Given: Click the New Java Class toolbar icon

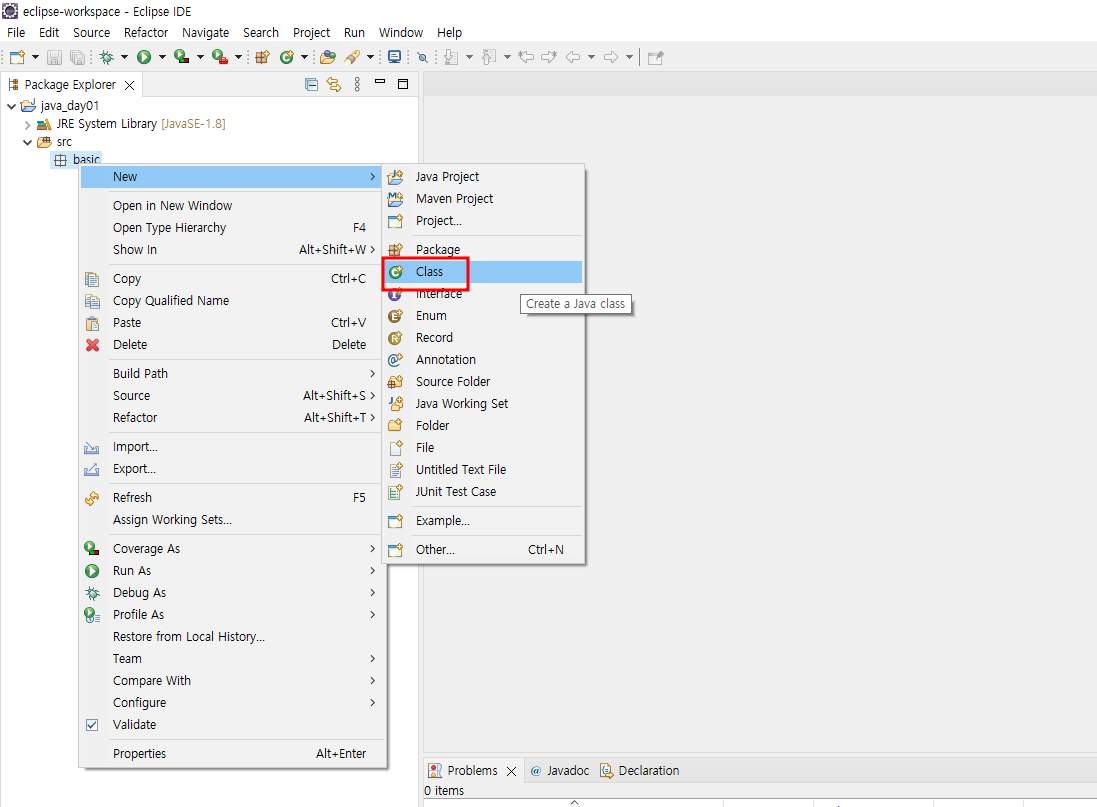Looking at the screenshot, I should coord(287,57).
